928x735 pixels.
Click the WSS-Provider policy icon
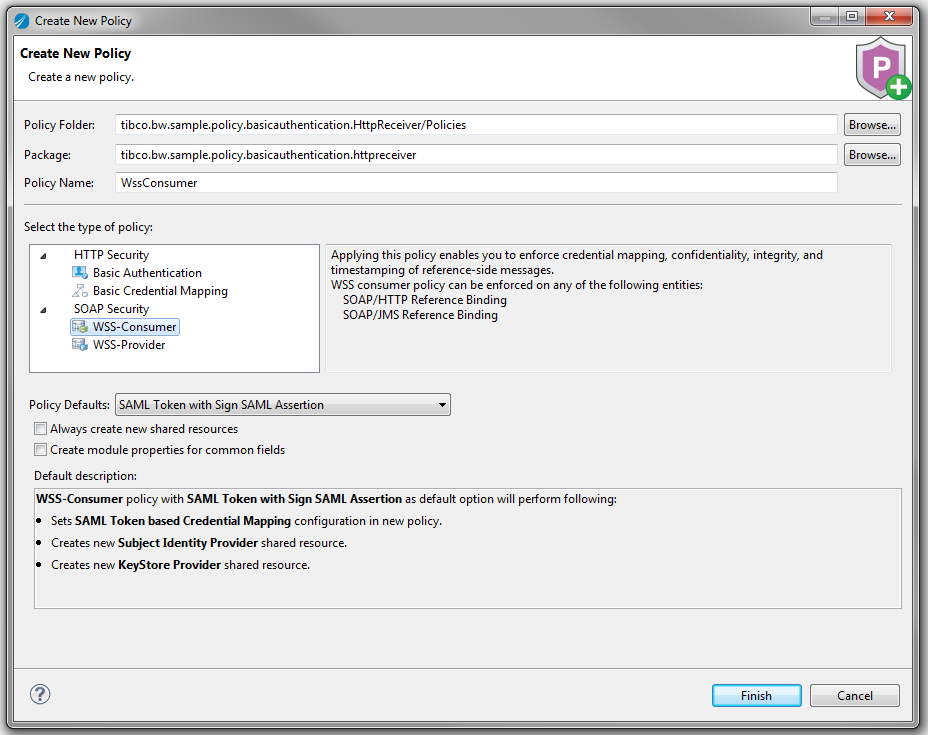pos(80,345)
